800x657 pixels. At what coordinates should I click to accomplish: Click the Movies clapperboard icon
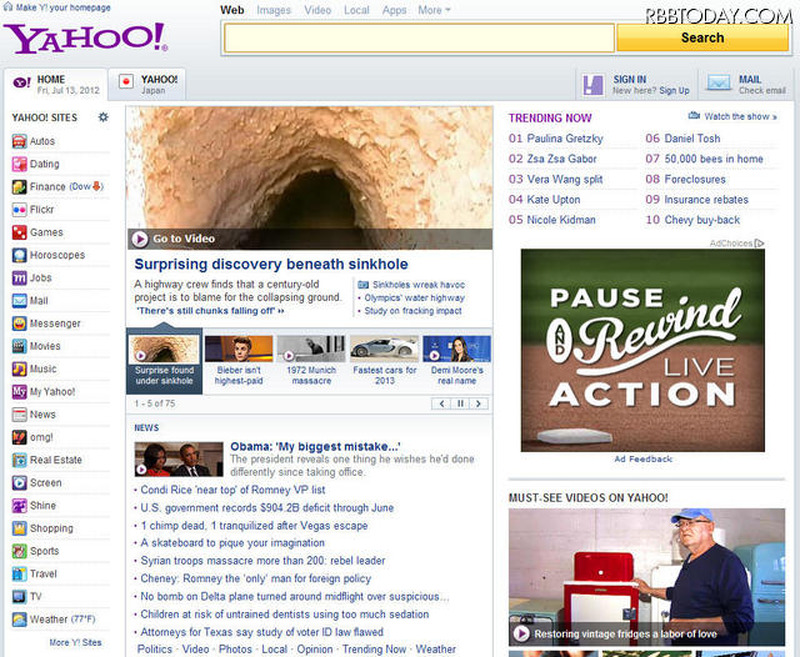point(19,347)
